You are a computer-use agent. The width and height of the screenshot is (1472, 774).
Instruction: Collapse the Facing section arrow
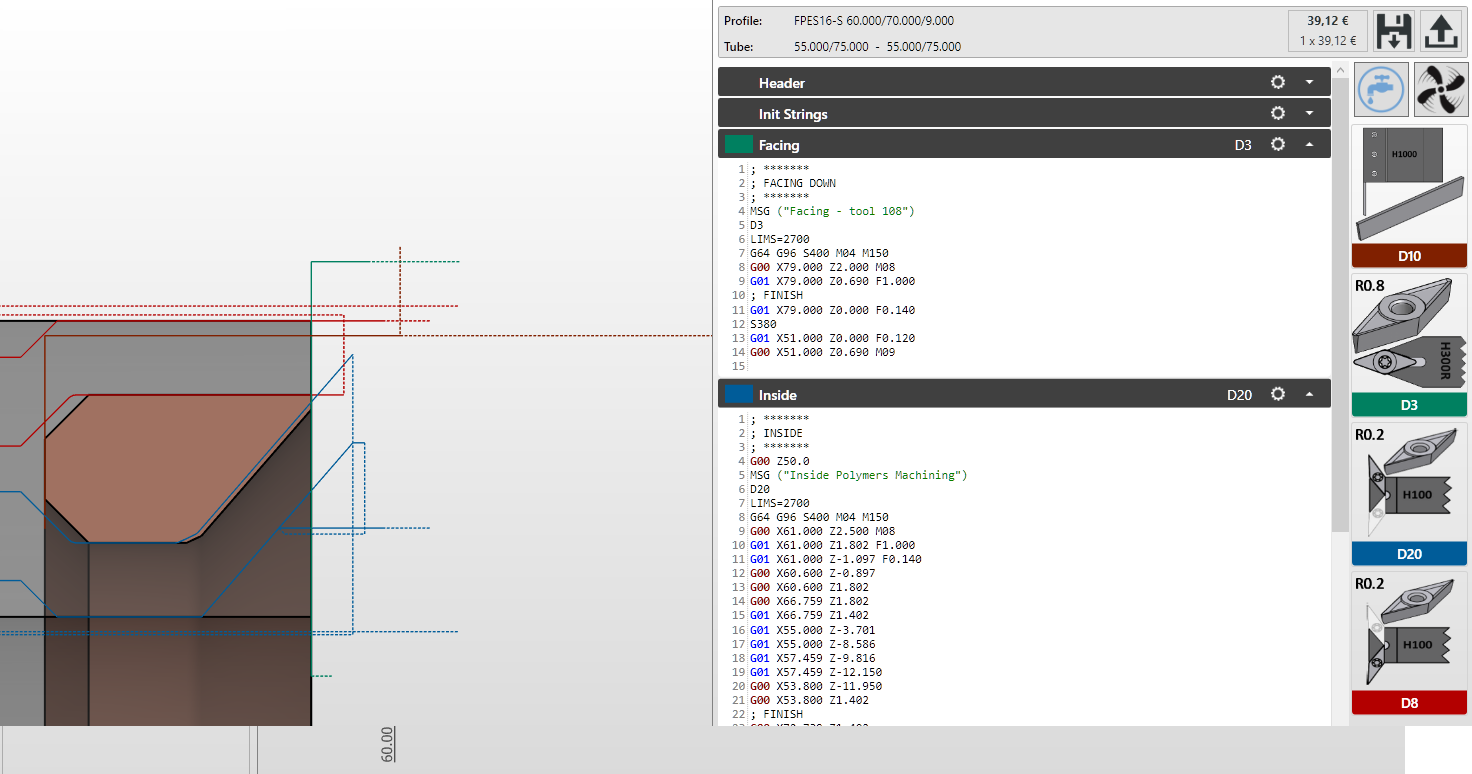(1309, 145)
